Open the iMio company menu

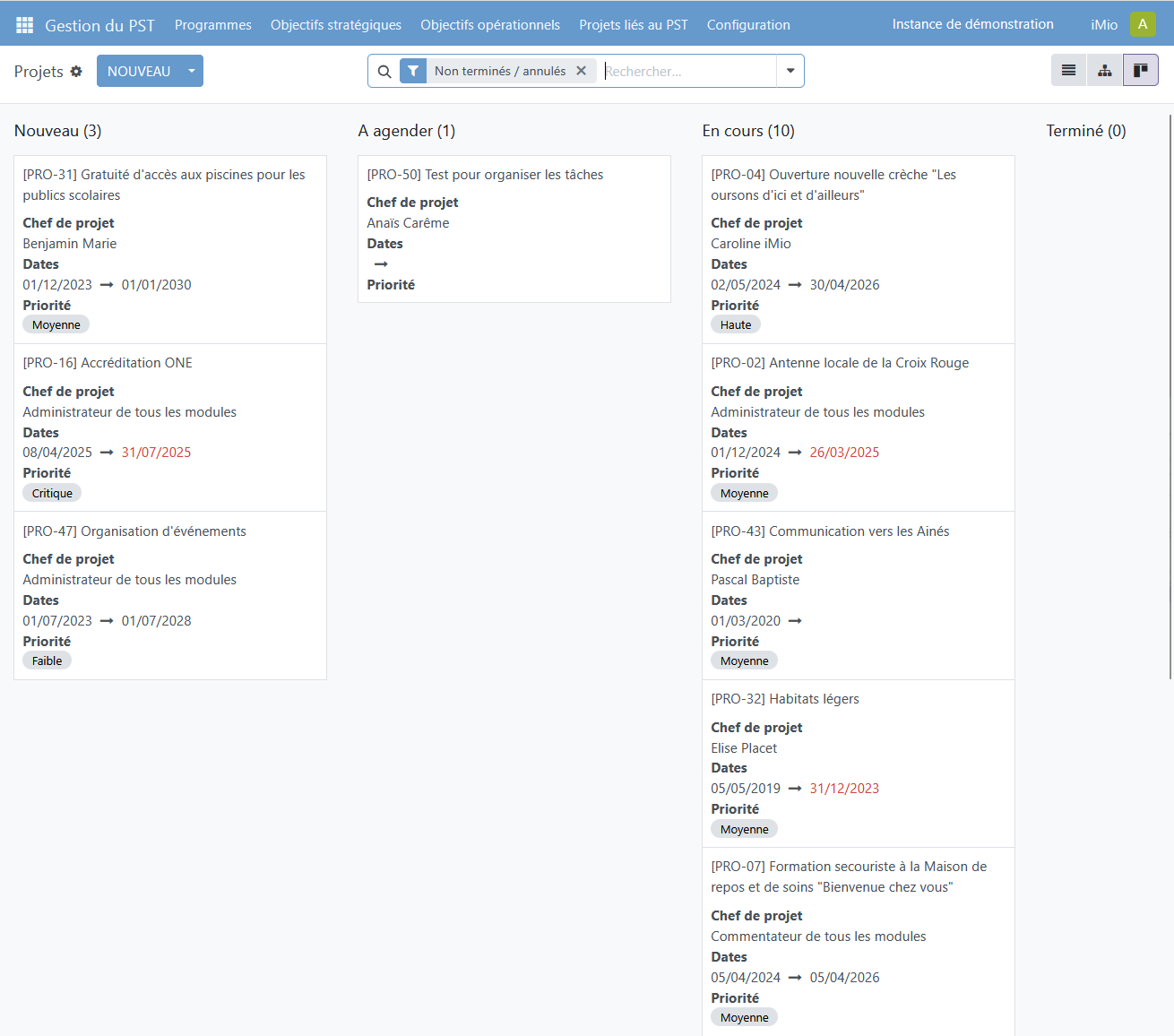(1103, 25)
